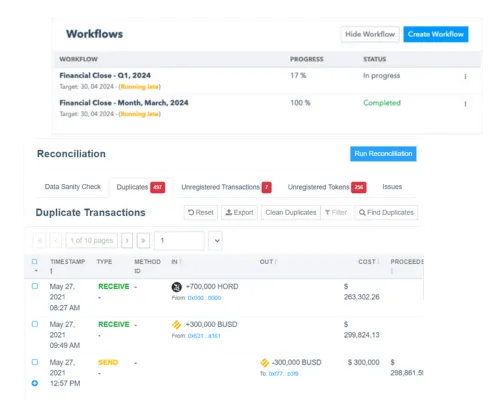Click the page number input field

[179, 240]
